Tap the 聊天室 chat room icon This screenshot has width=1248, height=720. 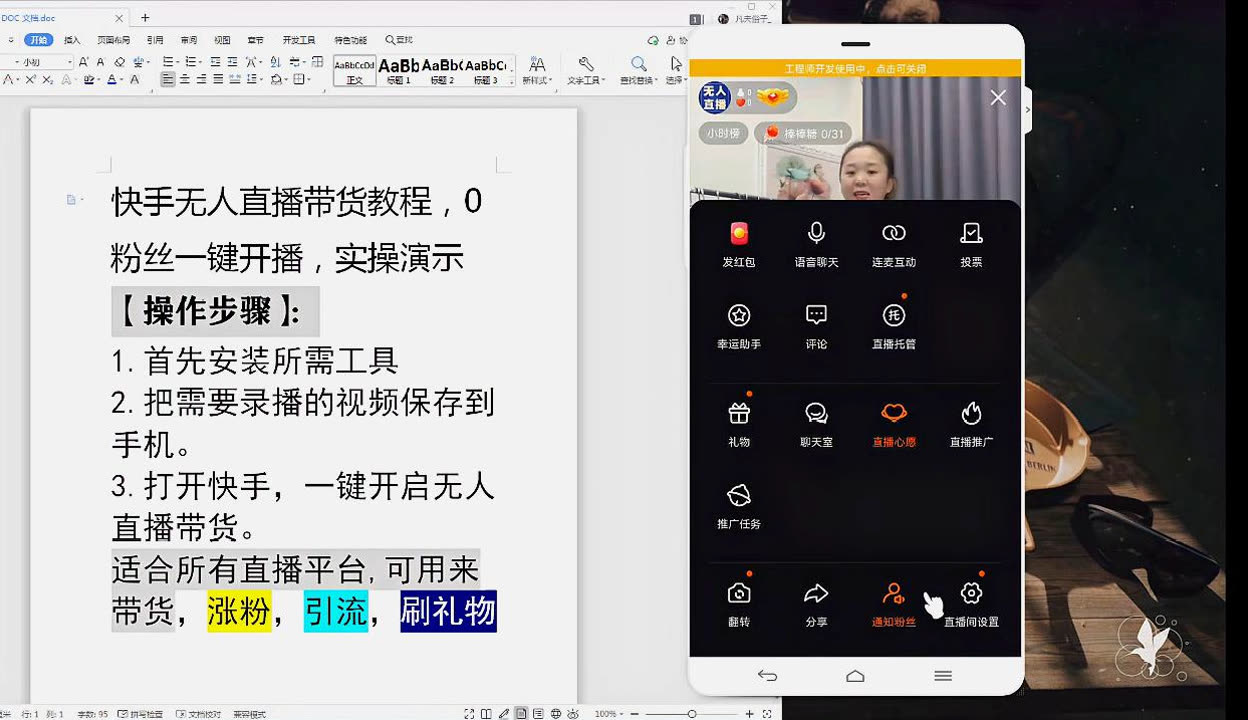click(816, 413)
